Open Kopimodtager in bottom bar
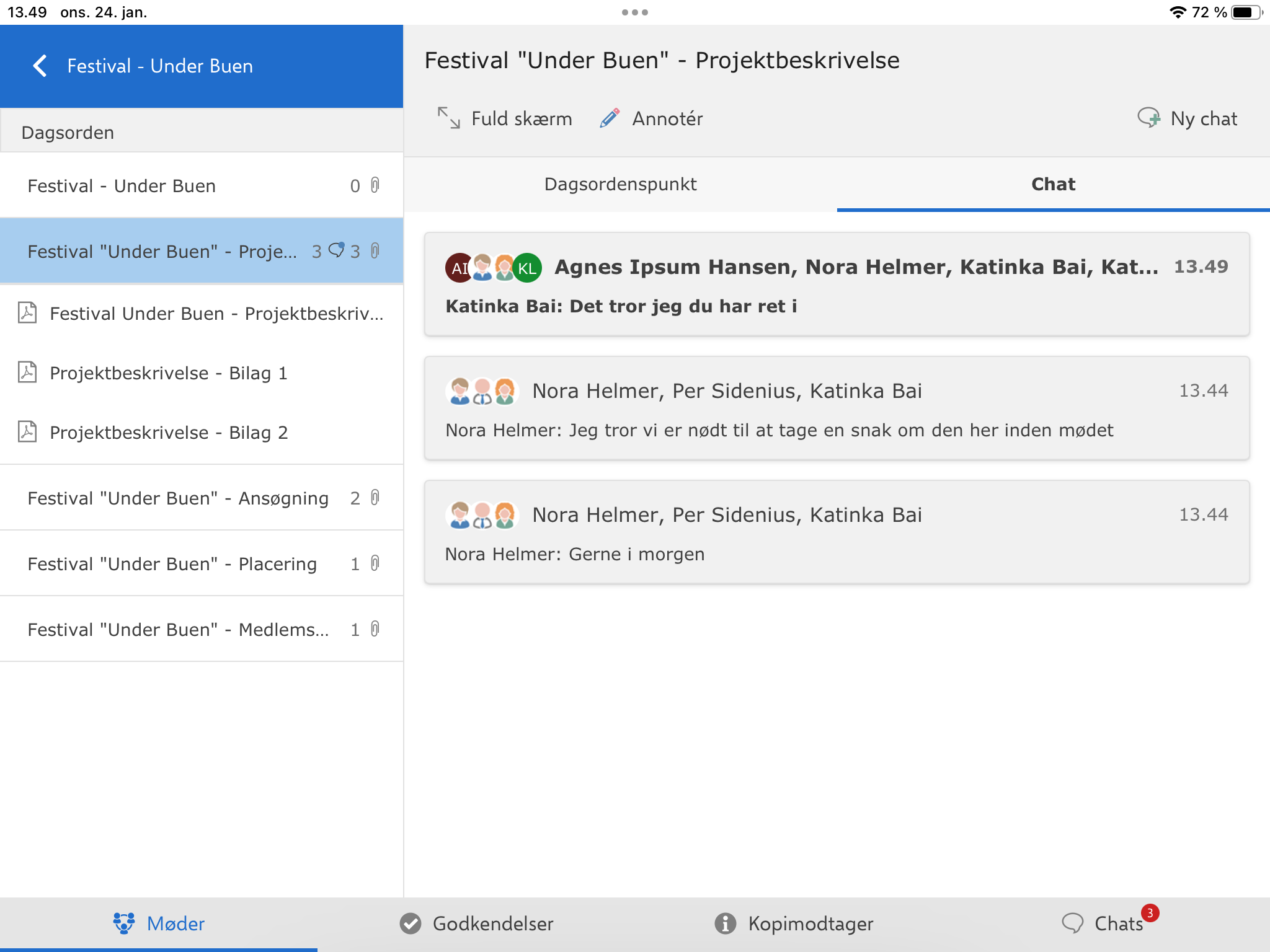The image size is (1270, 952). [x=794, y=923]
